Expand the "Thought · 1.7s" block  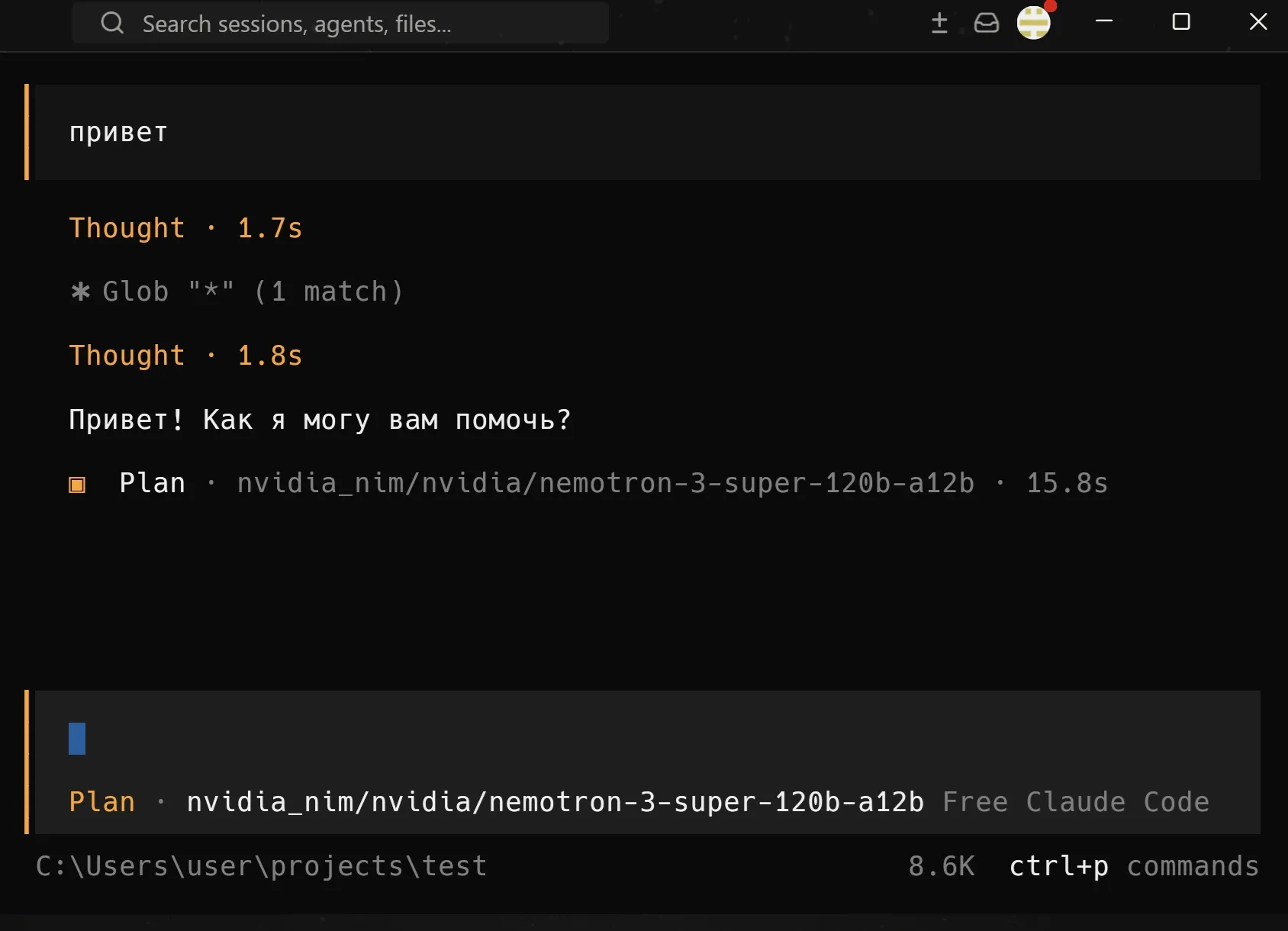185,228
